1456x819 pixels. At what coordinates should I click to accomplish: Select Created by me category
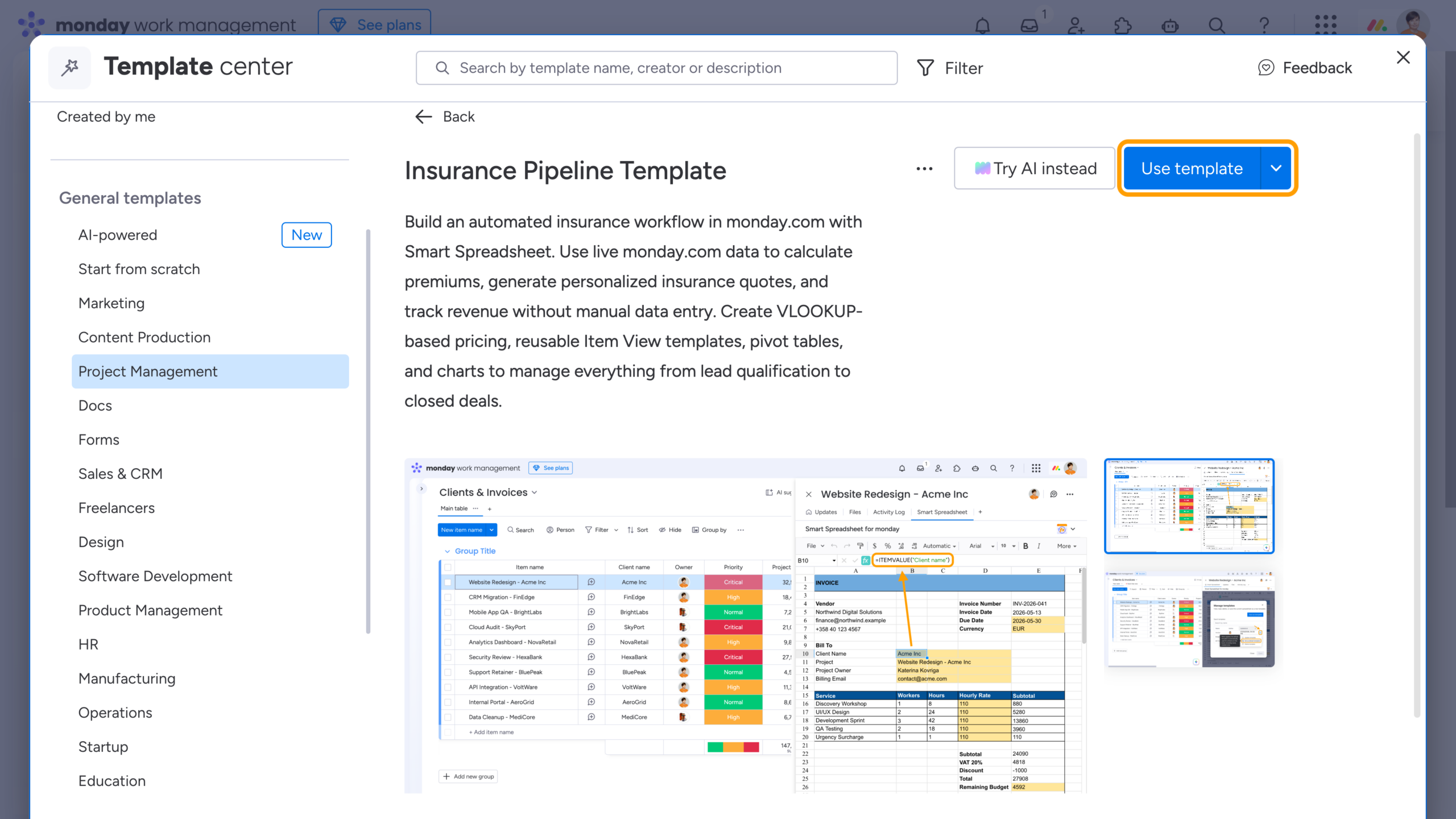(x=106, y=117)
